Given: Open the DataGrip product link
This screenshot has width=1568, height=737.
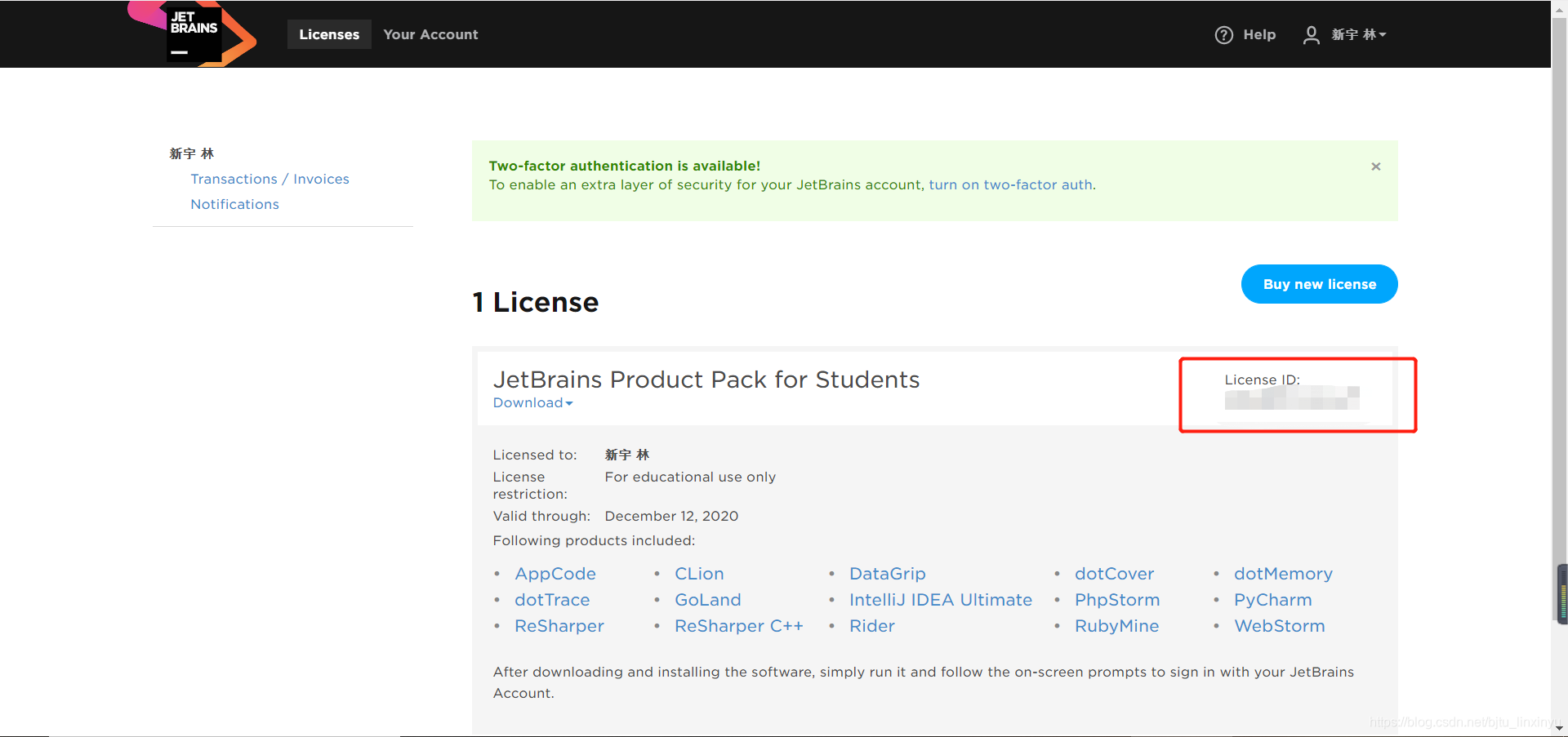Looking at the screenshot, I should (x=887, y=574).
